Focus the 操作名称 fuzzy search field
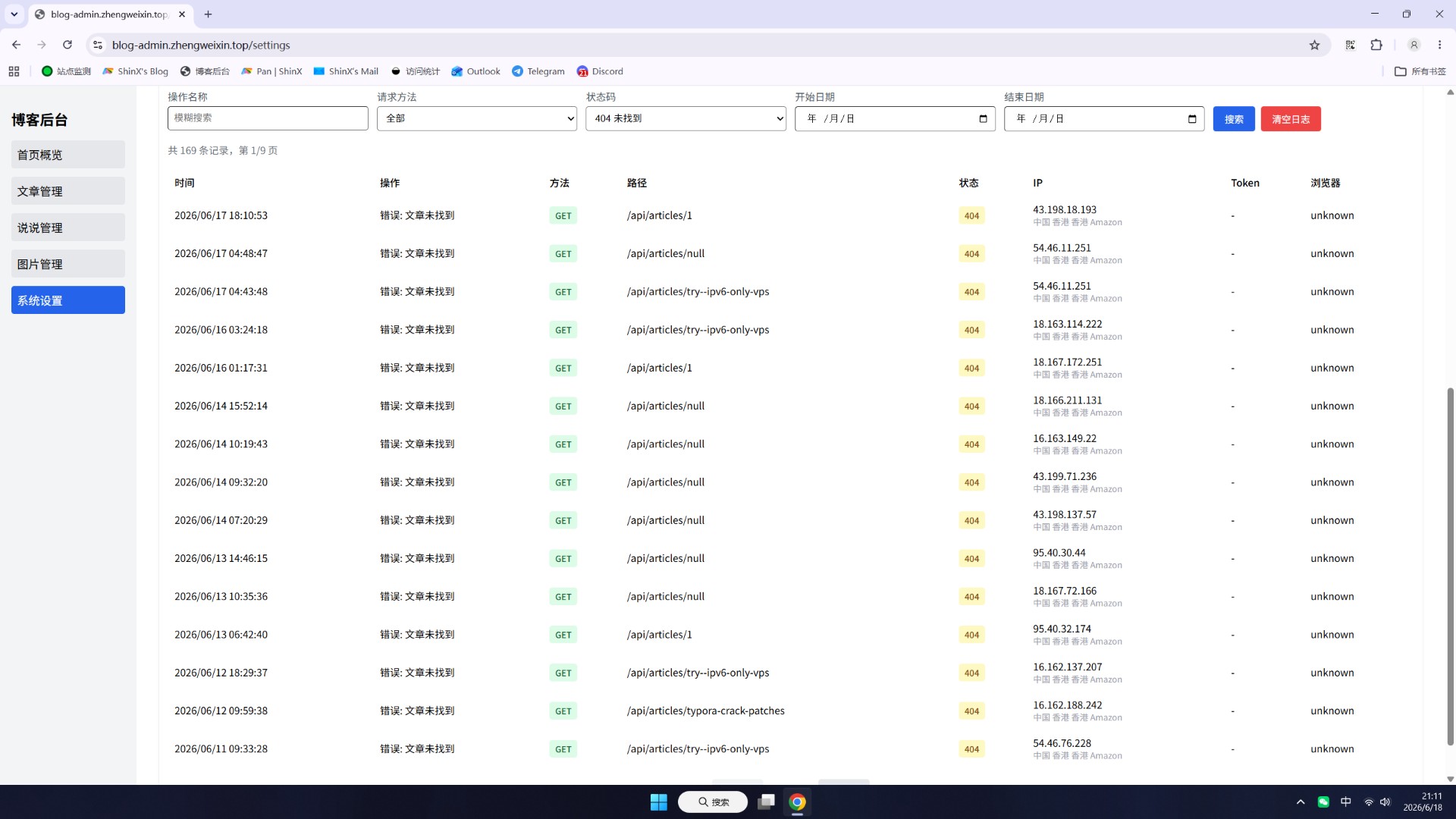This screenshot has height=819, width=1456. (x=268, y=118)
